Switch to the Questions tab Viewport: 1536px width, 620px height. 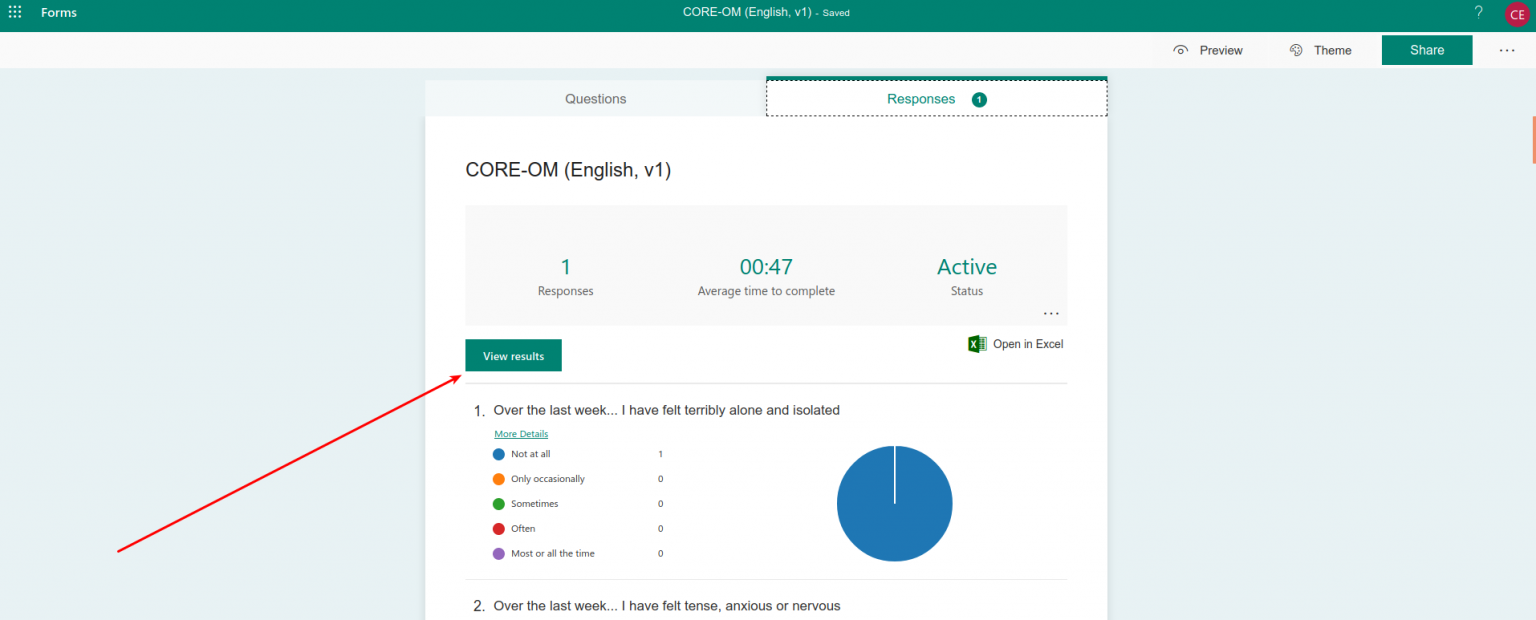click(x=595, y=98)
